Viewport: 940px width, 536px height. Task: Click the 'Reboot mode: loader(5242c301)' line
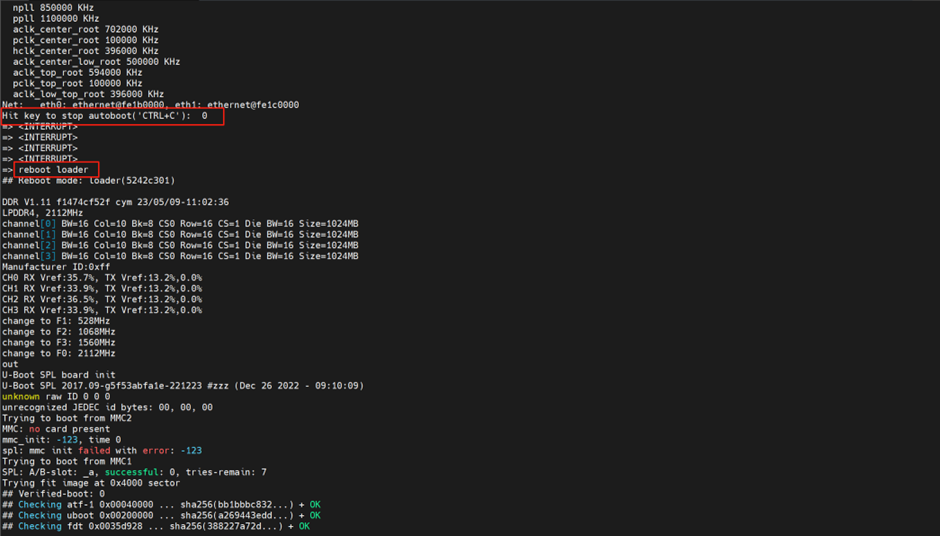tap(88, 180)
